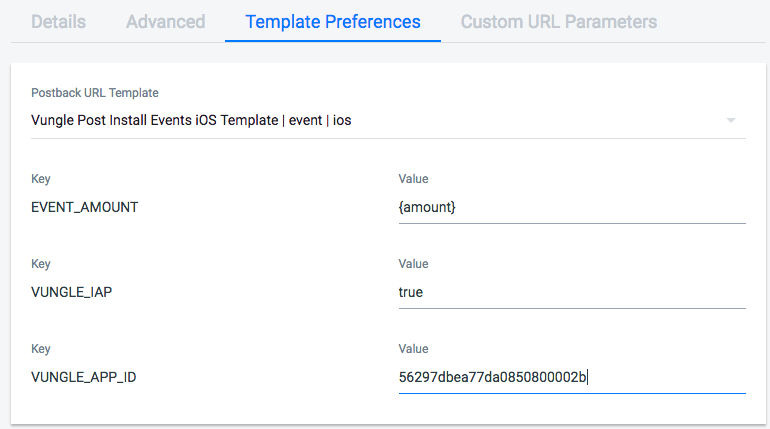770x429 pixels.
Task: Click the Key label above VUNGLE_IAP
Action: click(x=41, y=264)
